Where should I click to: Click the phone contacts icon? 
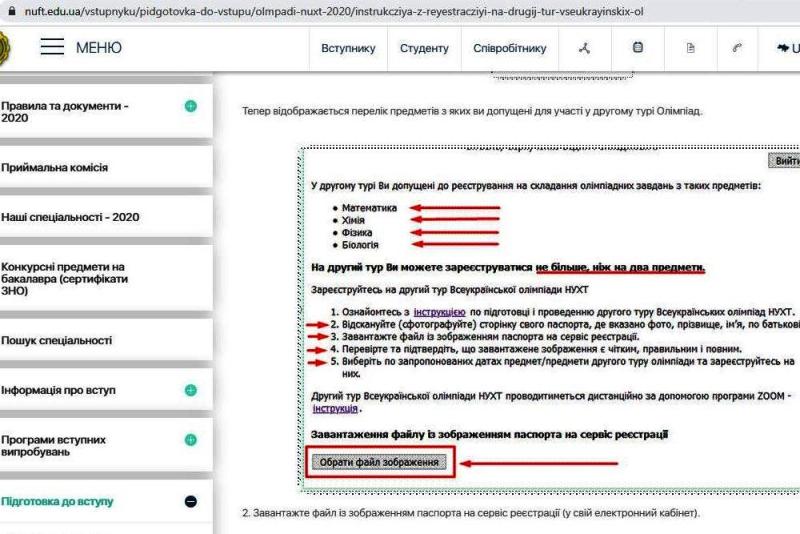[737, 48]
